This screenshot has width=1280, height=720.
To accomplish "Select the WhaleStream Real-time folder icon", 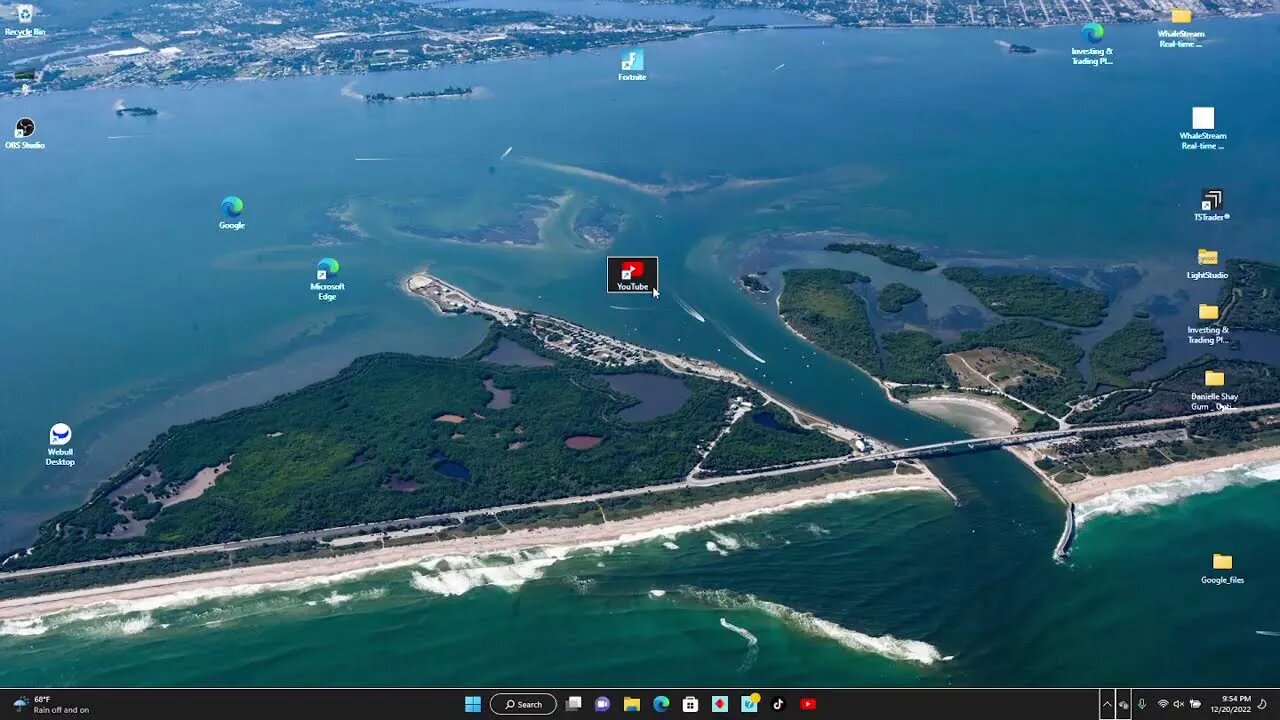I will point(1181,27).
